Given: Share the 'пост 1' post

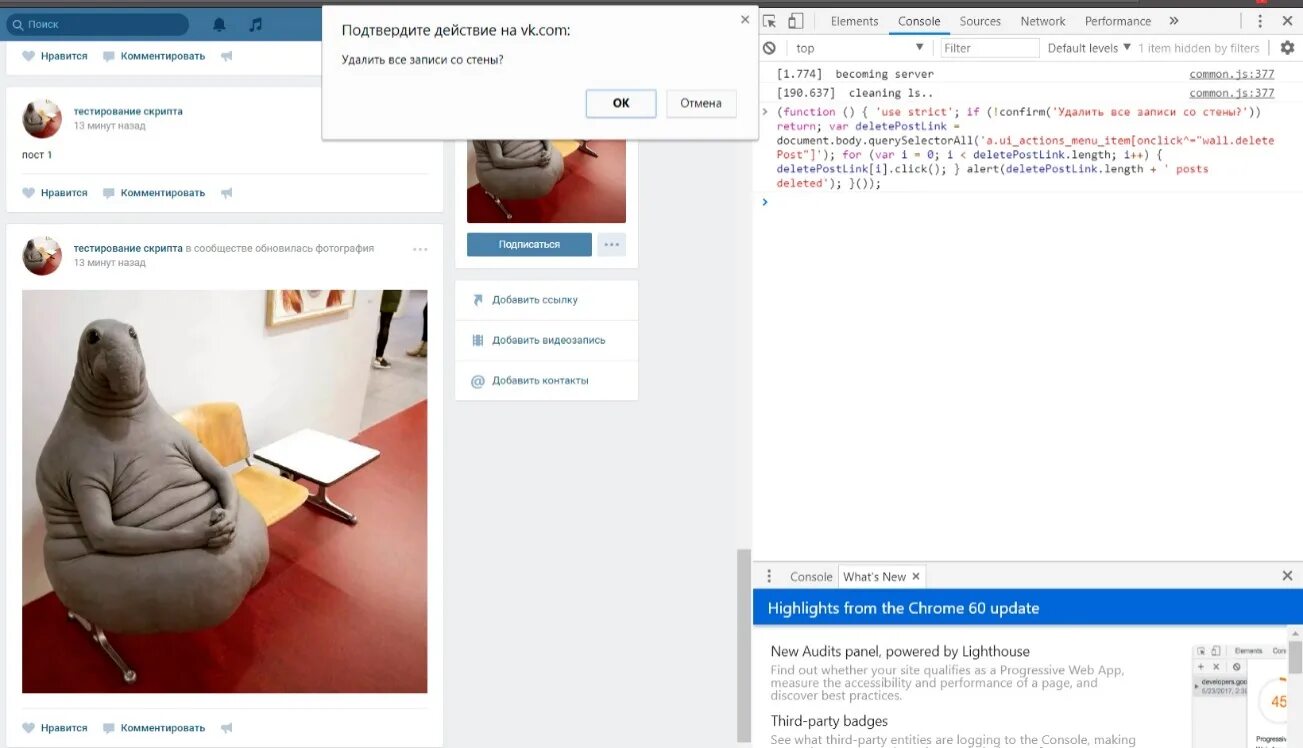Looking at the screenshot, I should click(227, 193).
